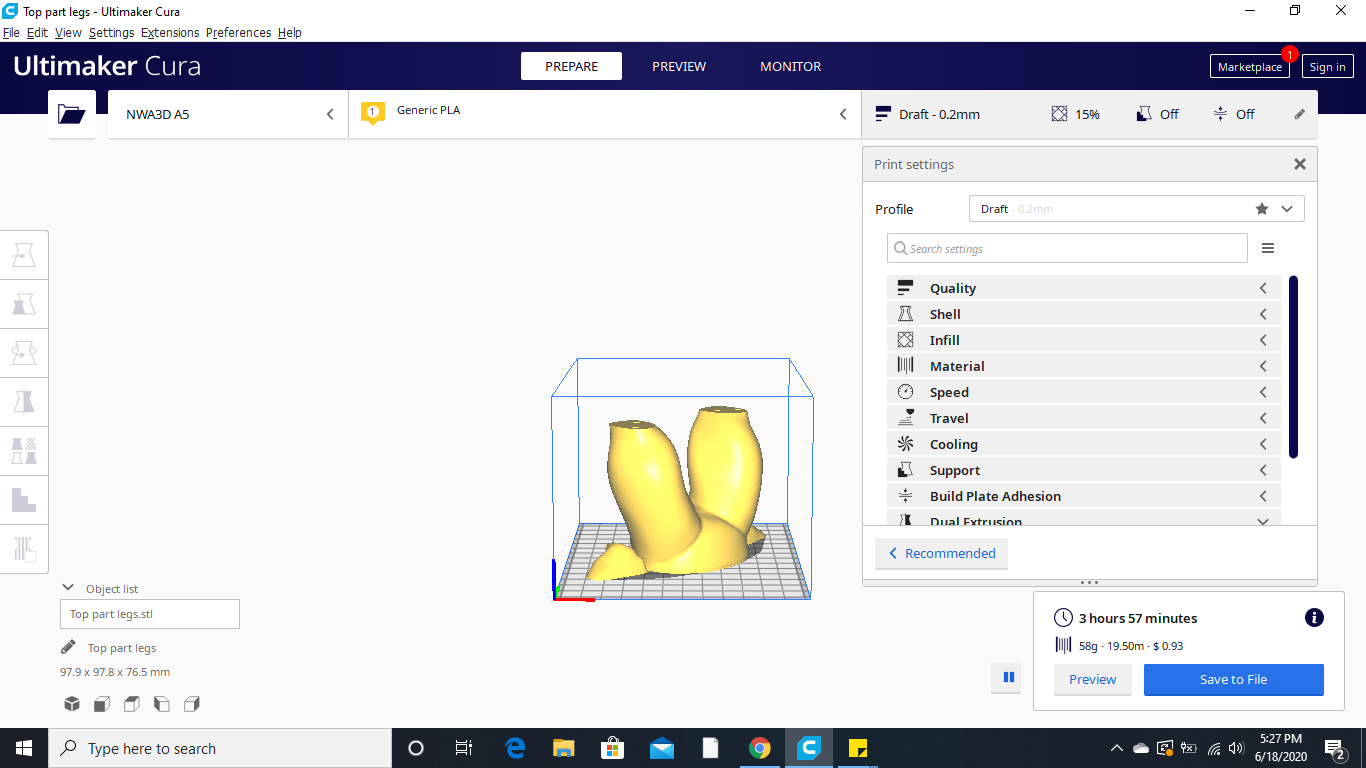Switch to the 3D view cube icon
Image resolution: width=1366 pixels, height=768 pixels.
click(71, 704)
